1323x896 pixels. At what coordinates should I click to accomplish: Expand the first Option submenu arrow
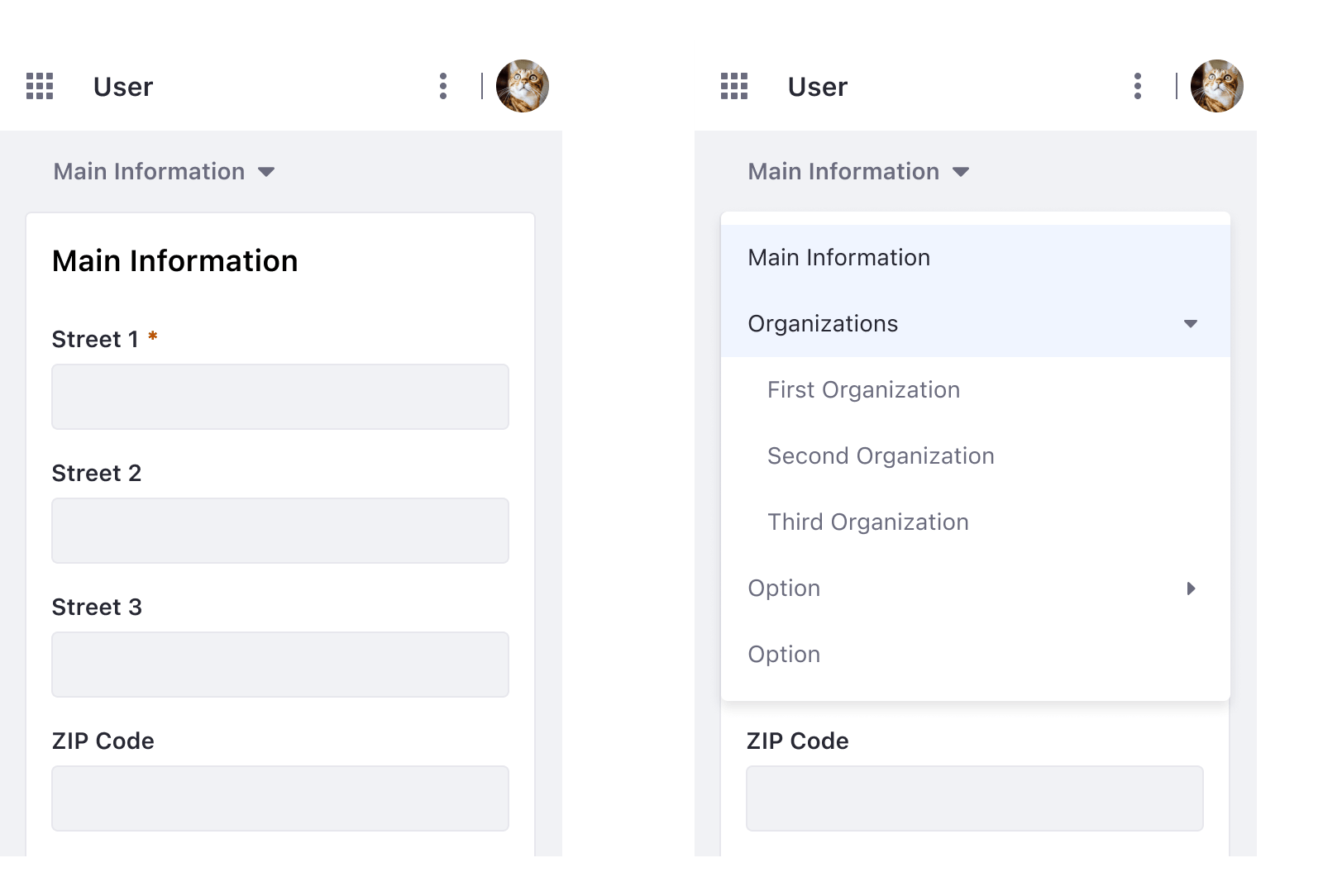pos(1191,589)
